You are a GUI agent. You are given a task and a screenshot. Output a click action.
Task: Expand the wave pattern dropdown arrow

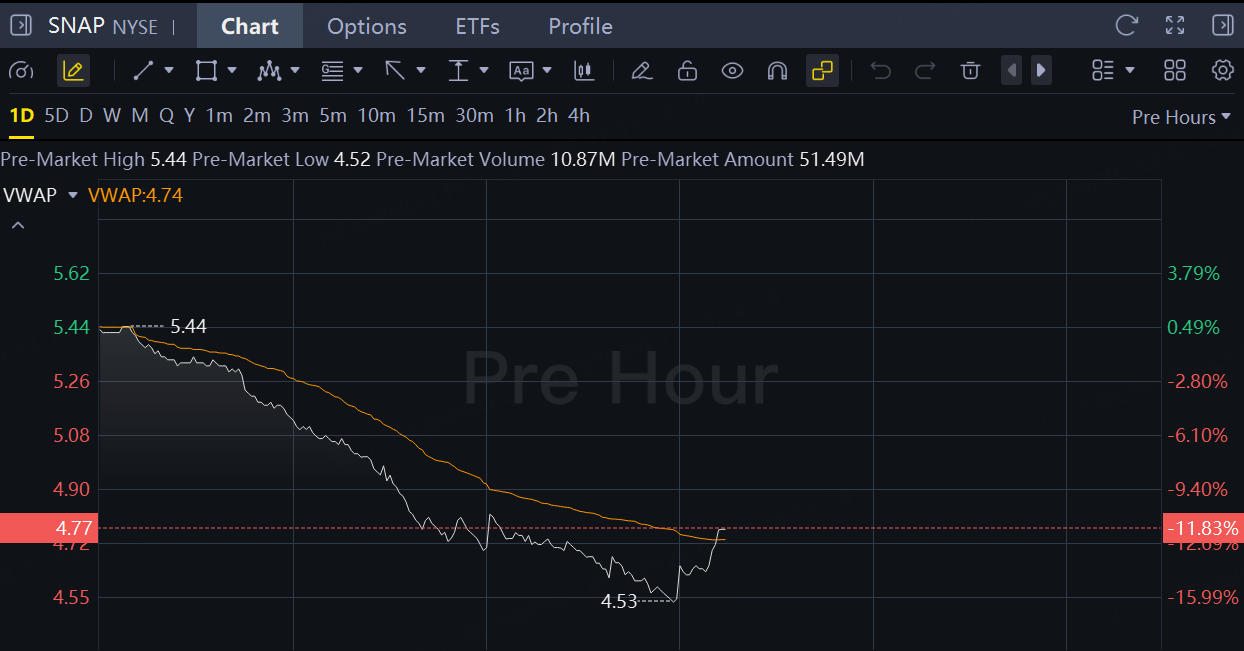tap(295, 70)
